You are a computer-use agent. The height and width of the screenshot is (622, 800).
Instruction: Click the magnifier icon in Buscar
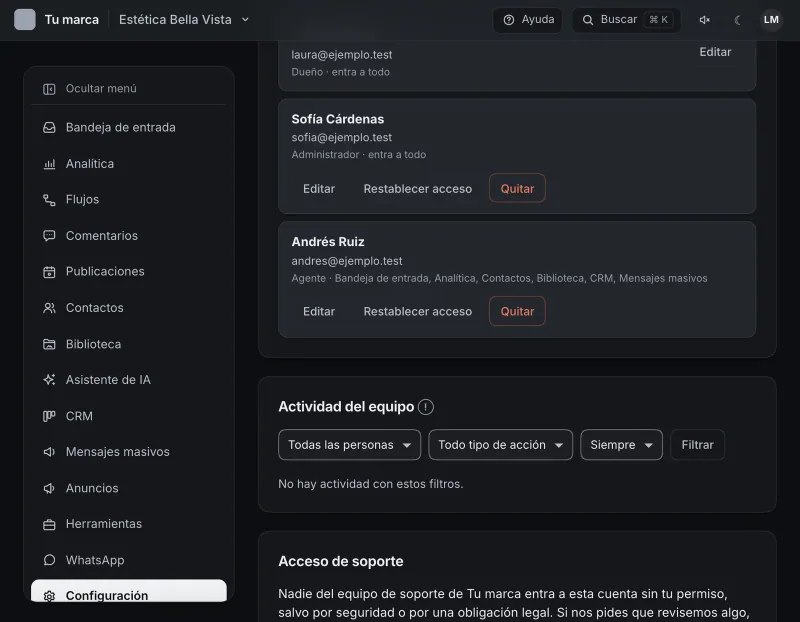[588, 20]
